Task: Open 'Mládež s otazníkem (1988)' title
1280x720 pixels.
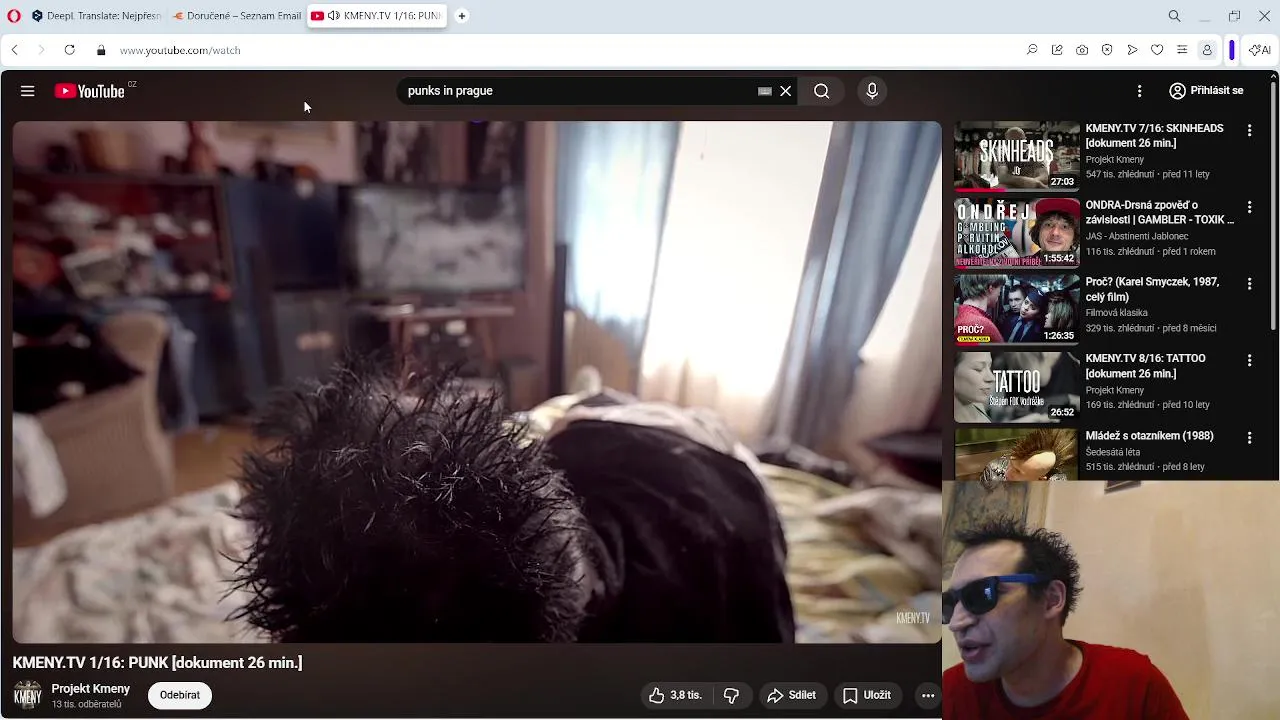Action: pyautogui.click(x=1149, y=436)
